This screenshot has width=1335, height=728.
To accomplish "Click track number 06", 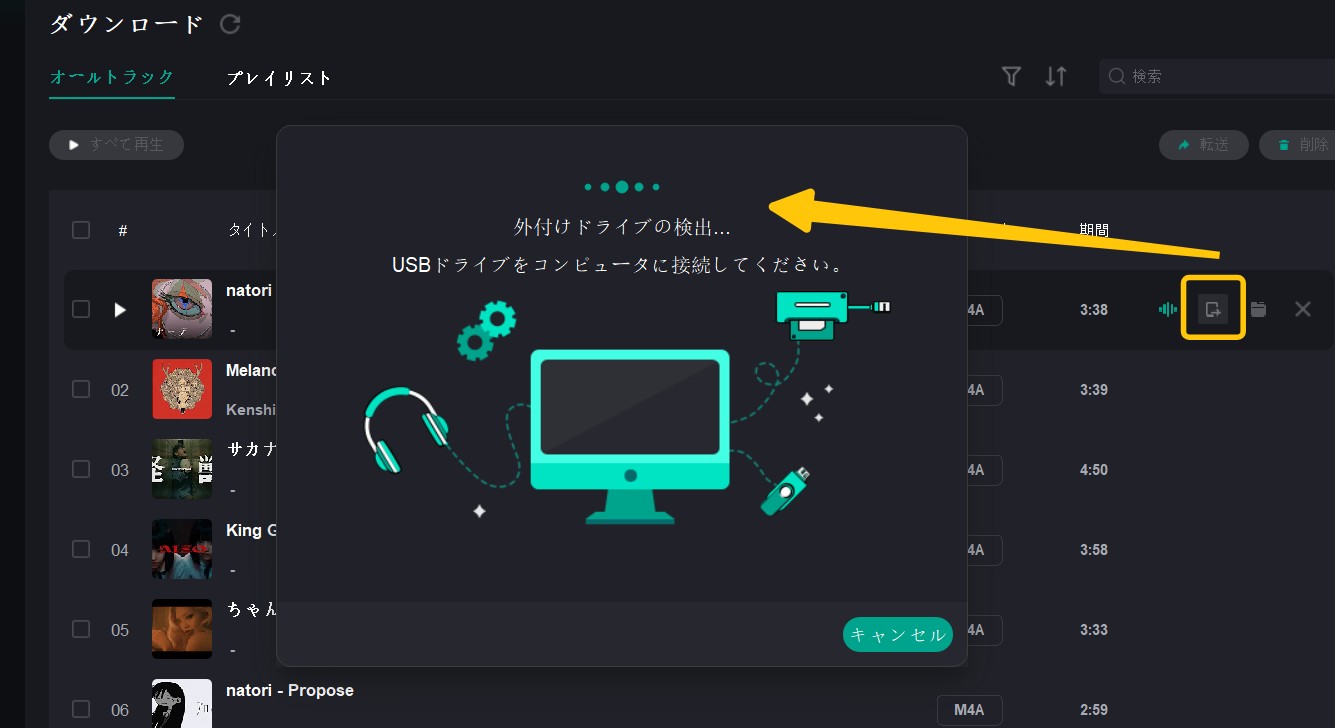I will coord(120,710).
